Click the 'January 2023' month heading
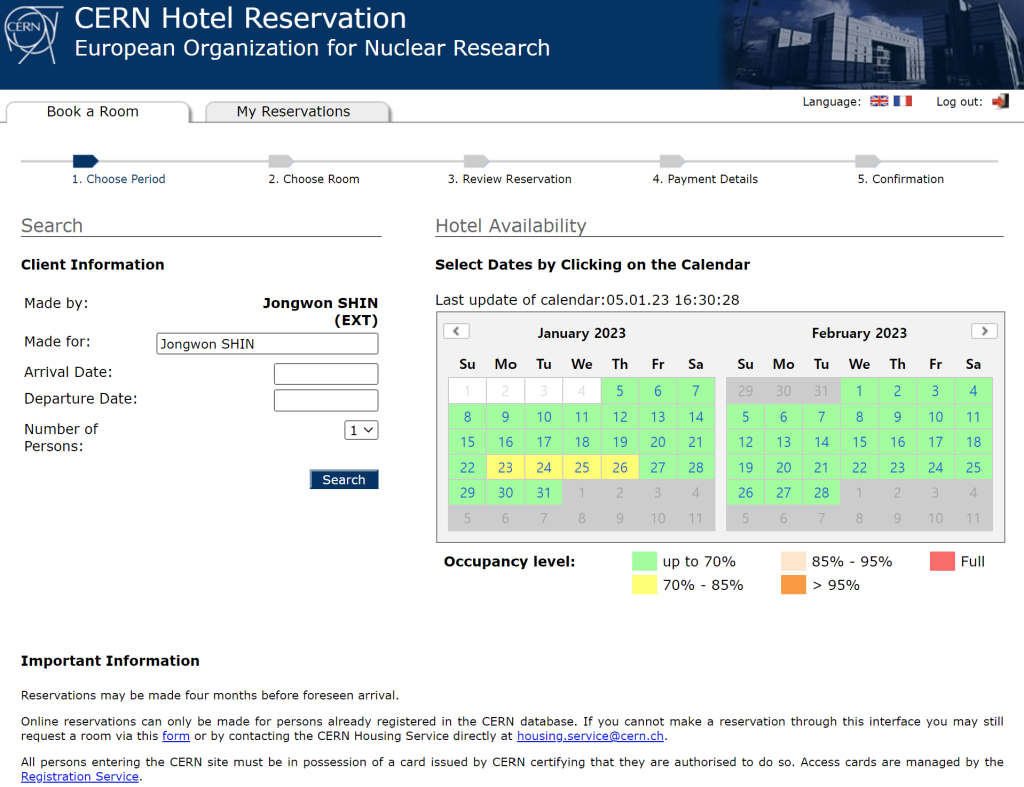The width and height of the screenshot is (1024, 787). 581,333
